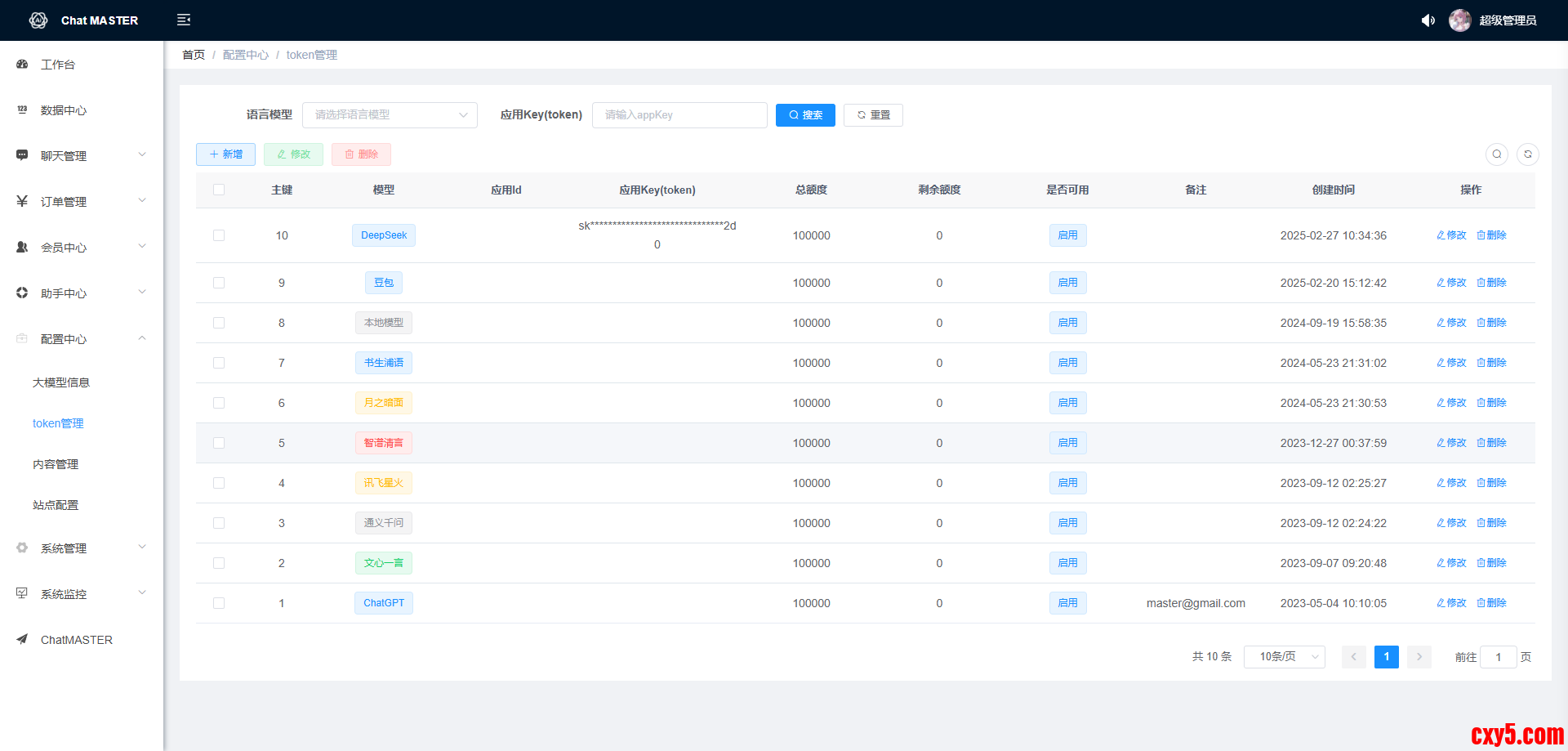The image size is (1568, 751).
Task: Click the blue 搜索 search button
Action: click(805, 115)
